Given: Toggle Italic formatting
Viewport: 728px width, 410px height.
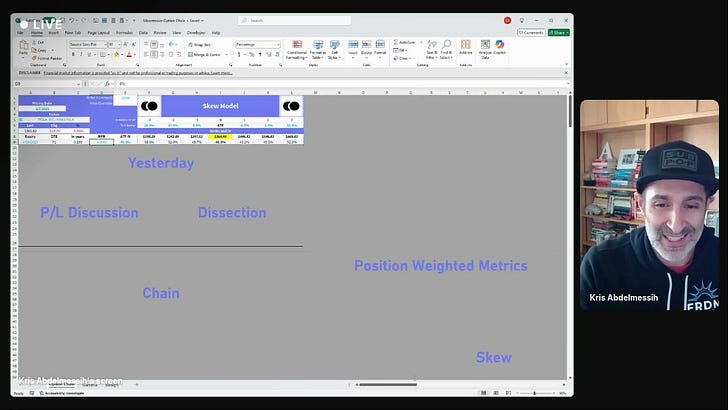Looking at the screenshot, I should tap(81, 54).
